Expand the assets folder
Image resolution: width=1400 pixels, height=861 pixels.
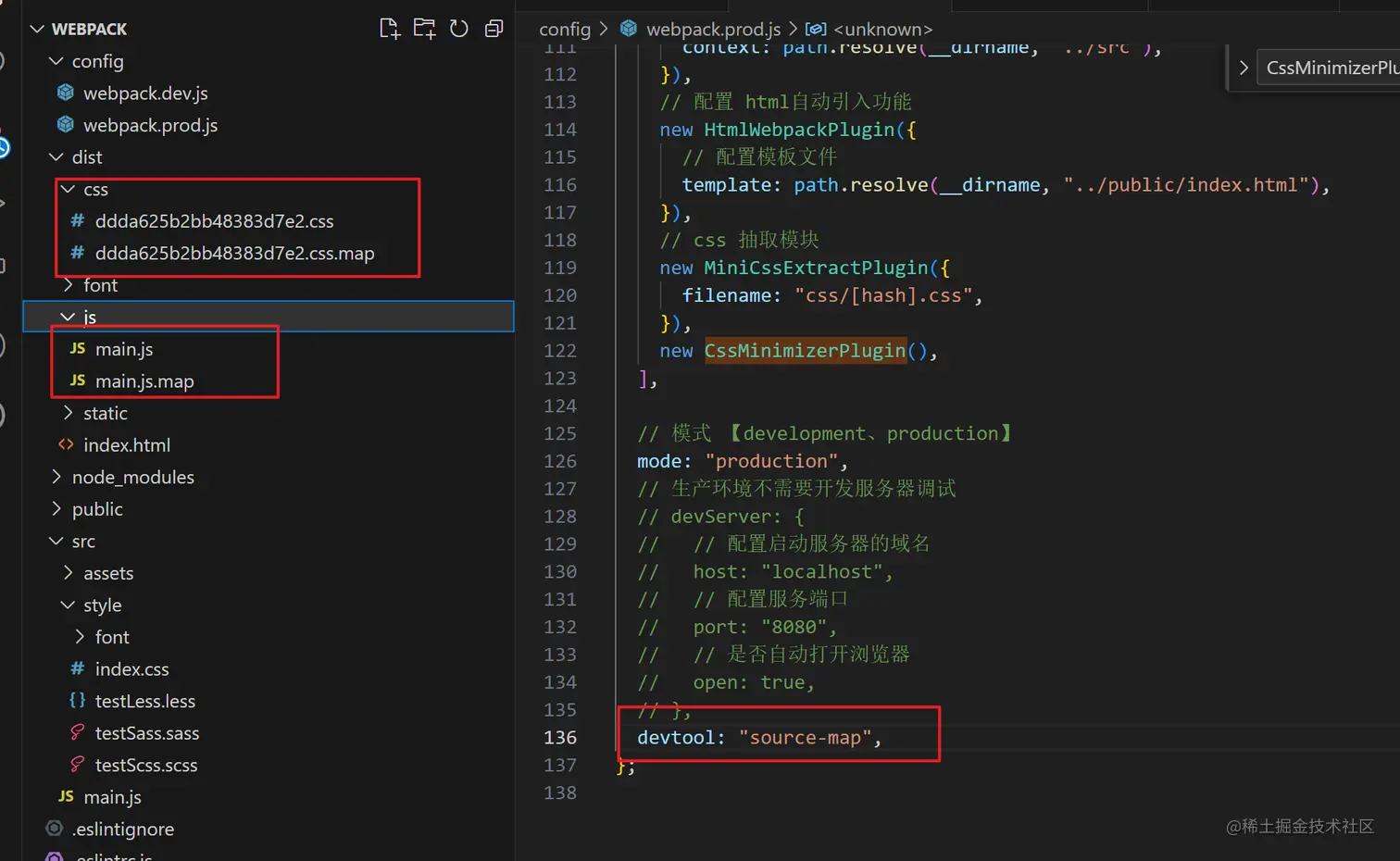[x=68, y=573]
